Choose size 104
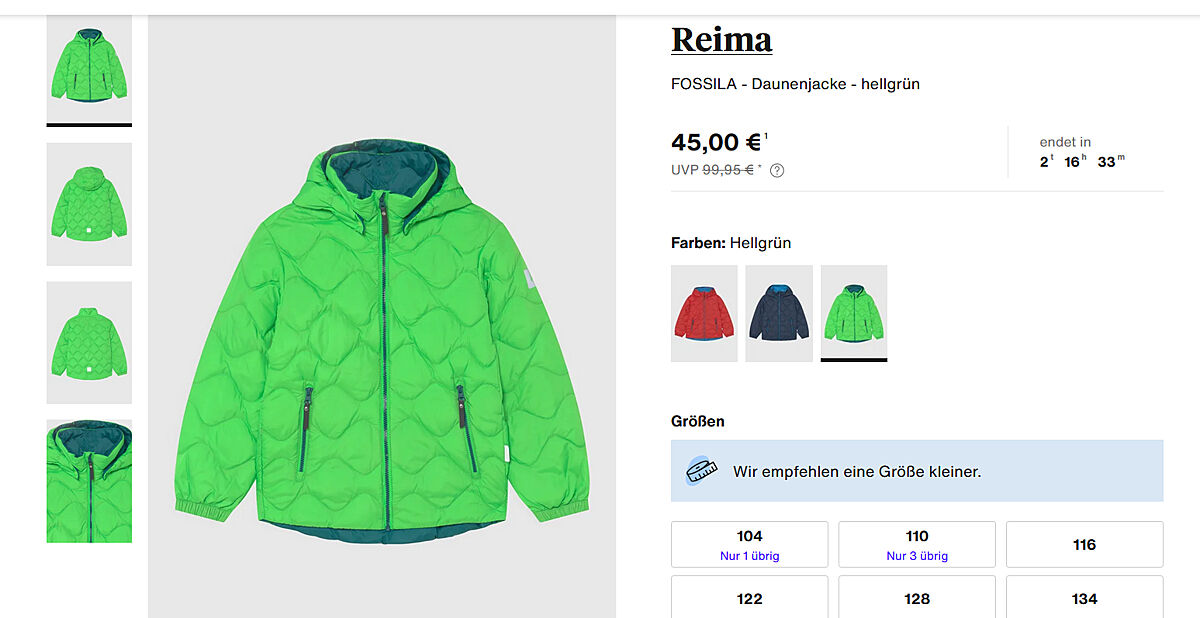The width and height of the screenshot is (1200, 618). pyautogui.click(x=749, y=545)
